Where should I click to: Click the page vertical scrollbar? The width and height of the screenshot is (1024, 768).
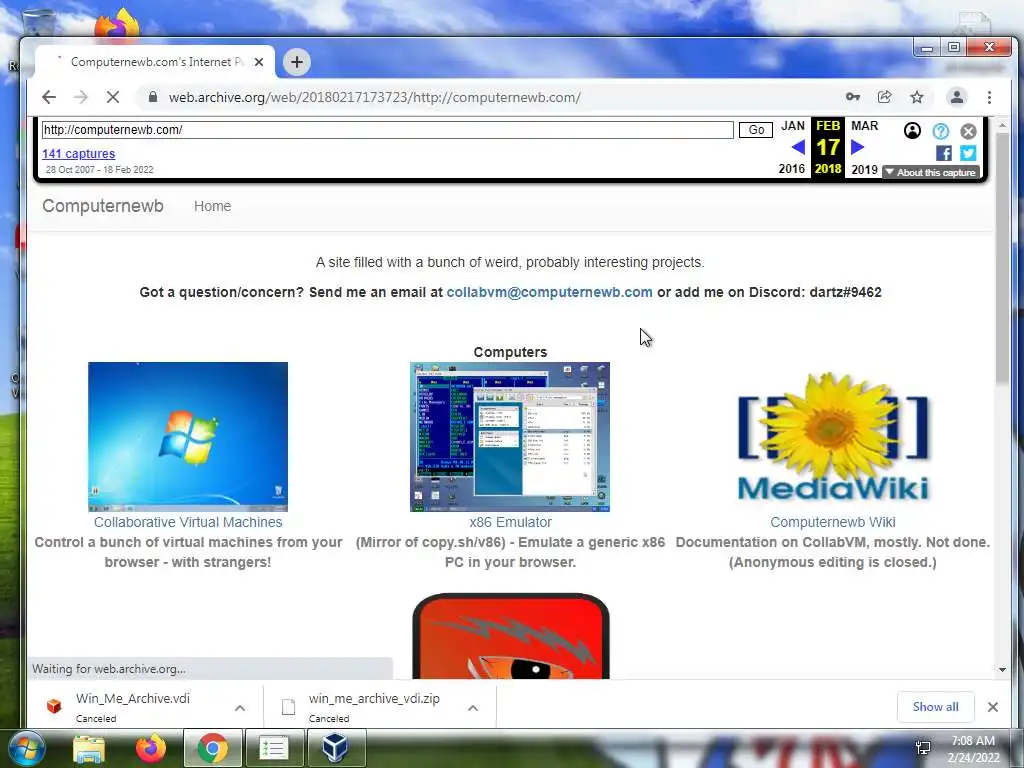tap(1002, 257)
